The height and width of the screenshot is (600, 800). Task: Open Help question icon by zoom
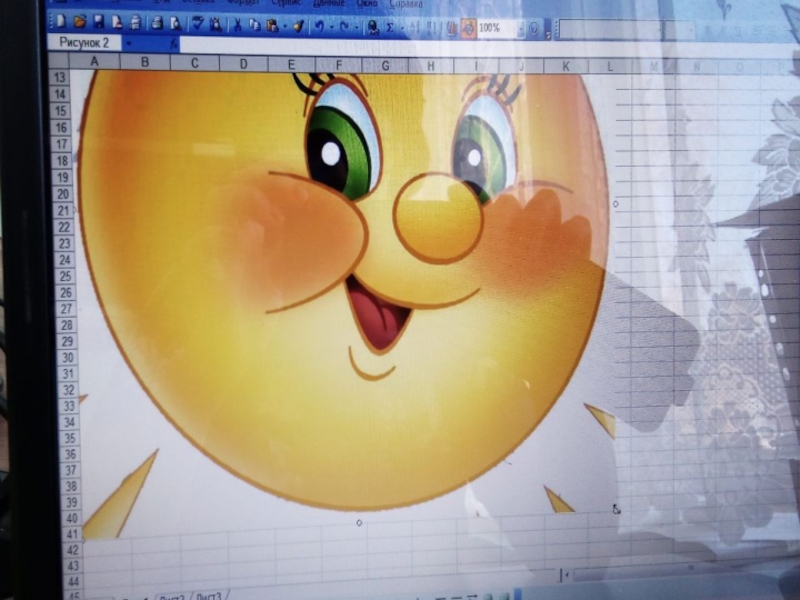pos(534,30)
